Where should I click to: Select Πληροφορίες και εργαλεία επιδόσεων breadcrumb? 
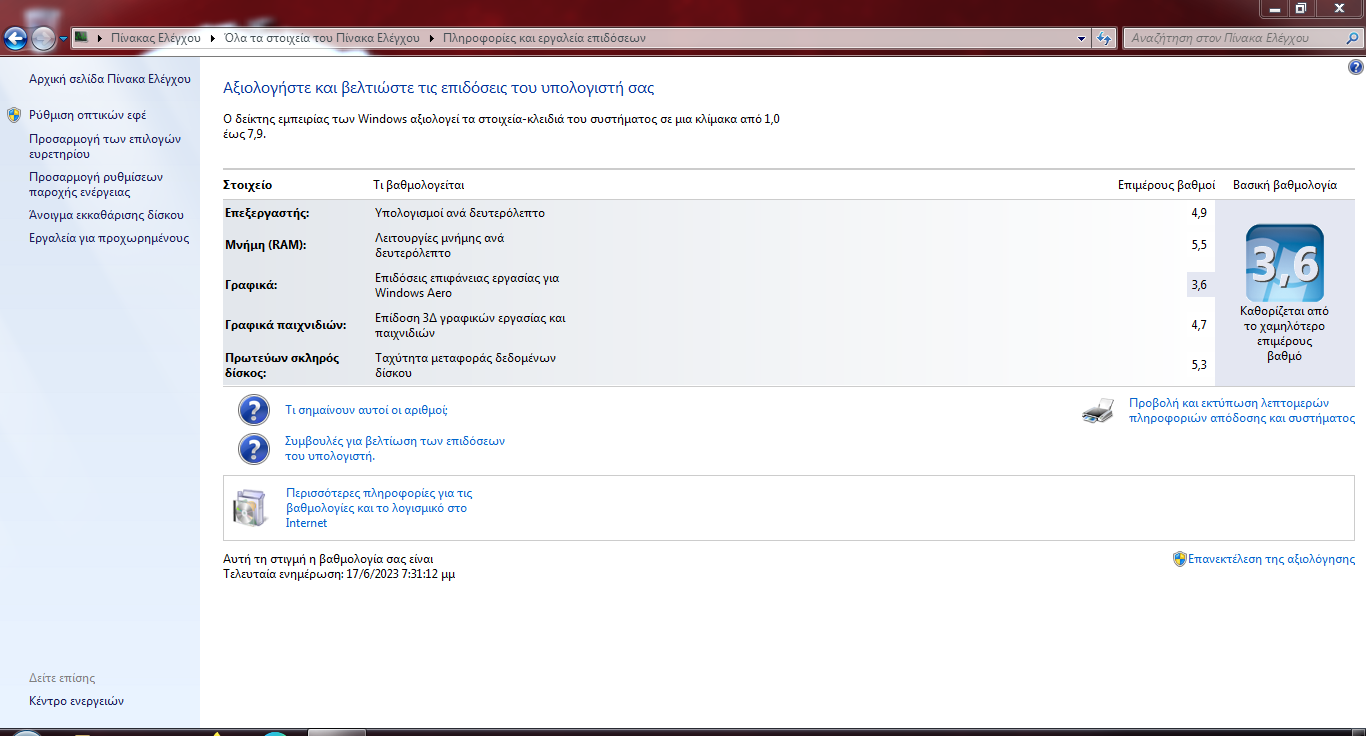point(543,38)
